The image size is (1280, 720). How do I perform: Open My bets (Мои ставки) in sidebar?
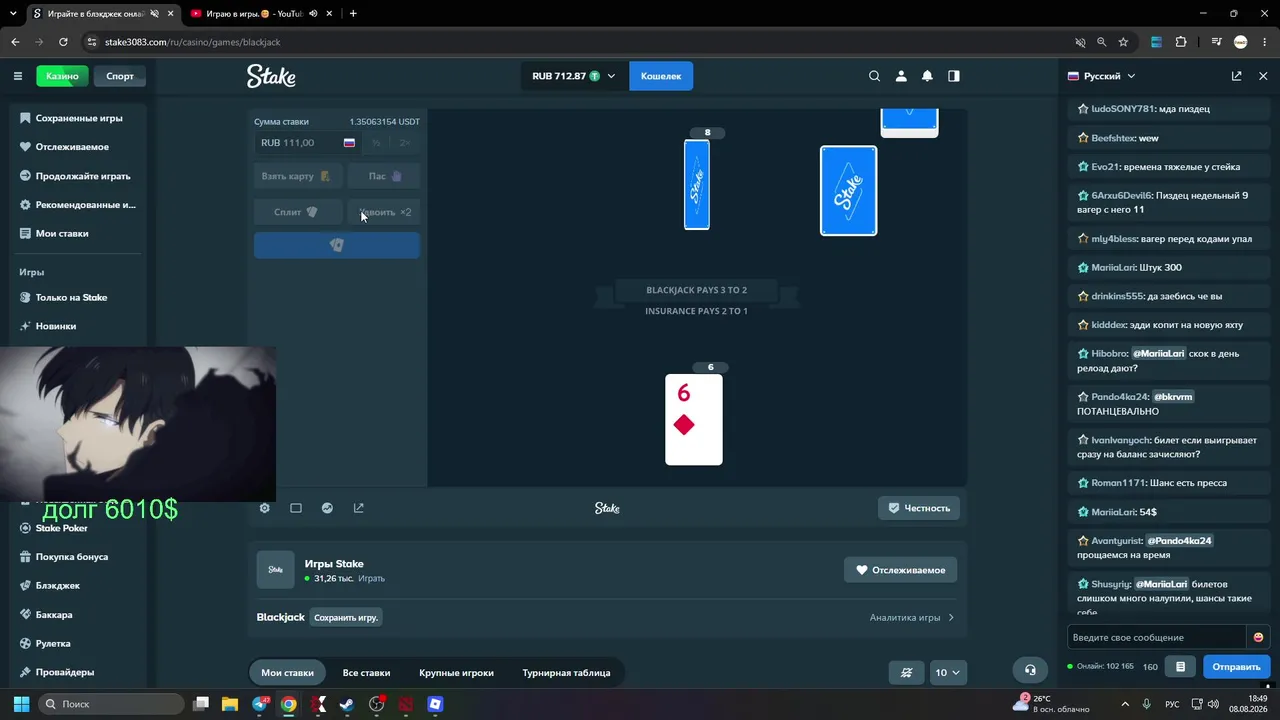tap(62, 233)
